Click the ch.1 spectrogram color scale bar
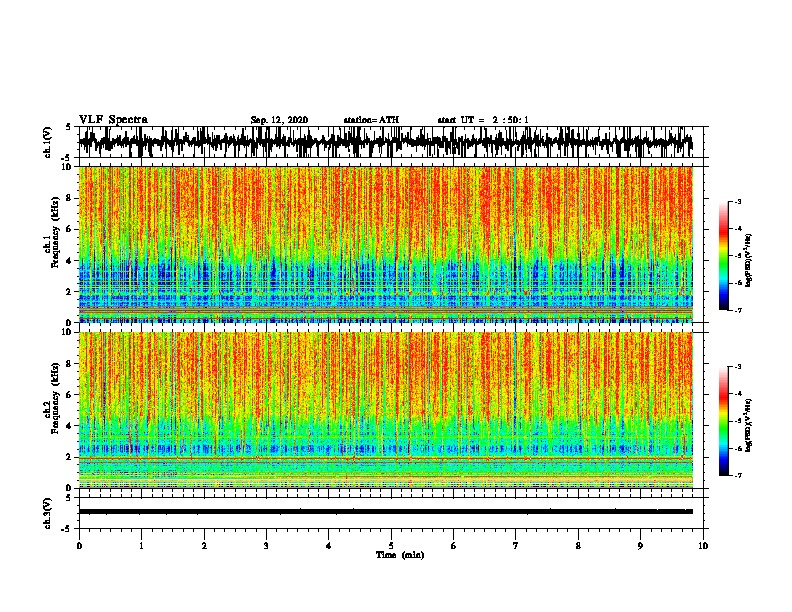The image size is (792, 612). click(723, 256)
